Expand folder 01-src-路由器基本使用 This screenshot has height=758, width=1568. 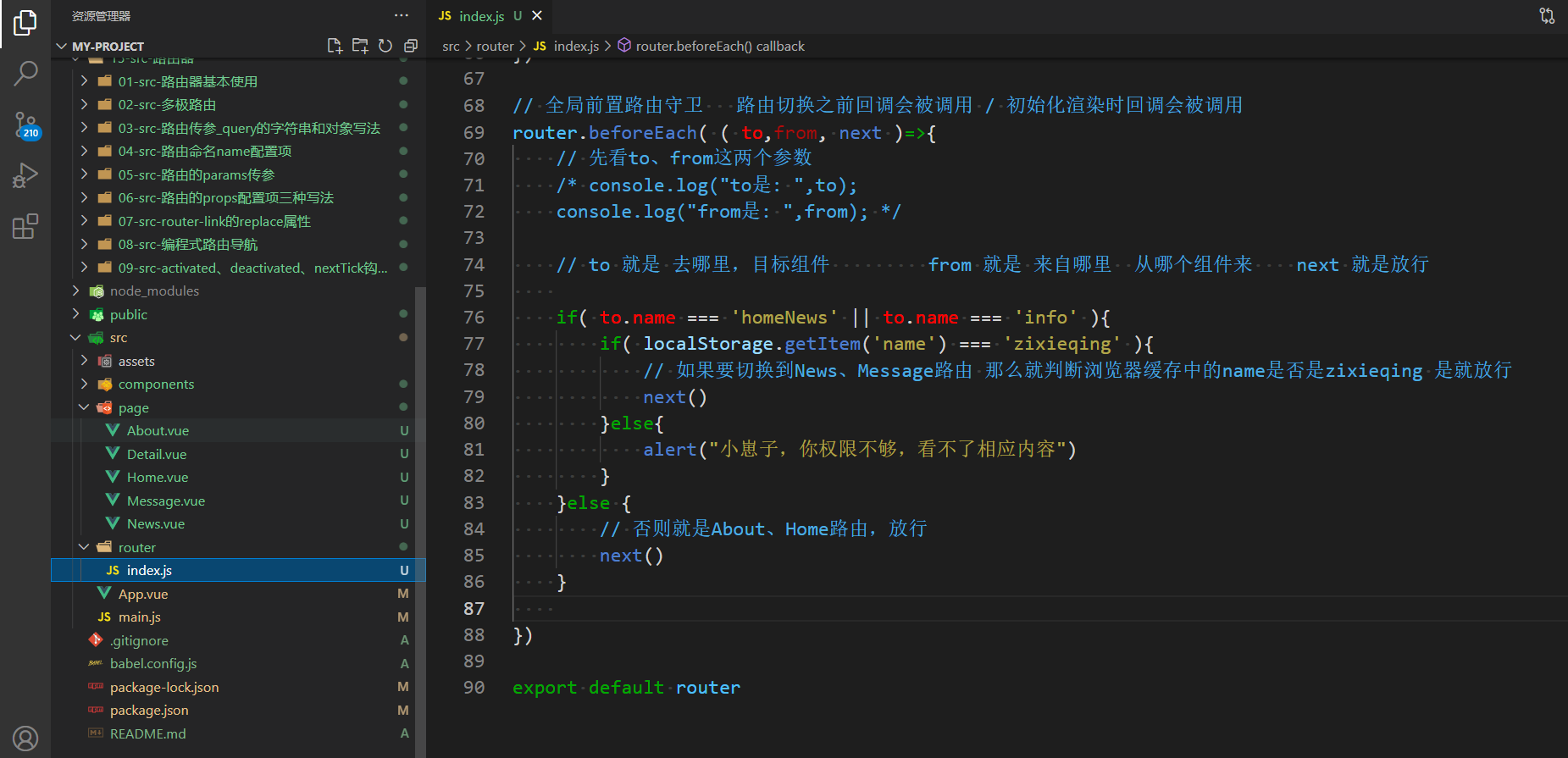click(x=84, y=81)
